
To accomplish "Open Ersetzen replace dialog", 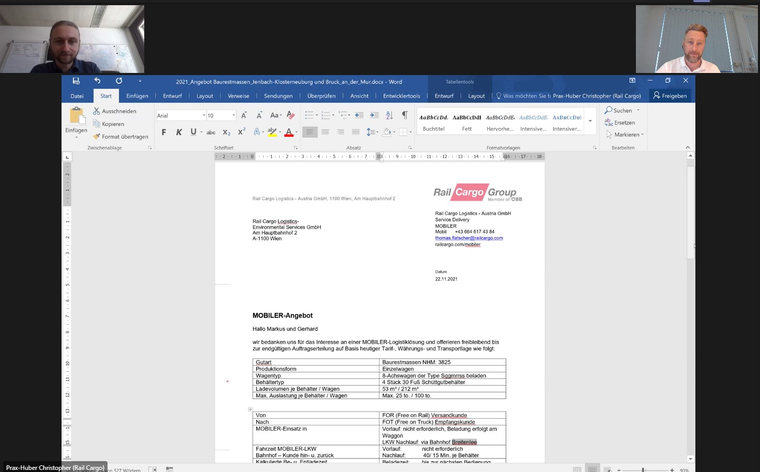I will (x=620, y=123).
